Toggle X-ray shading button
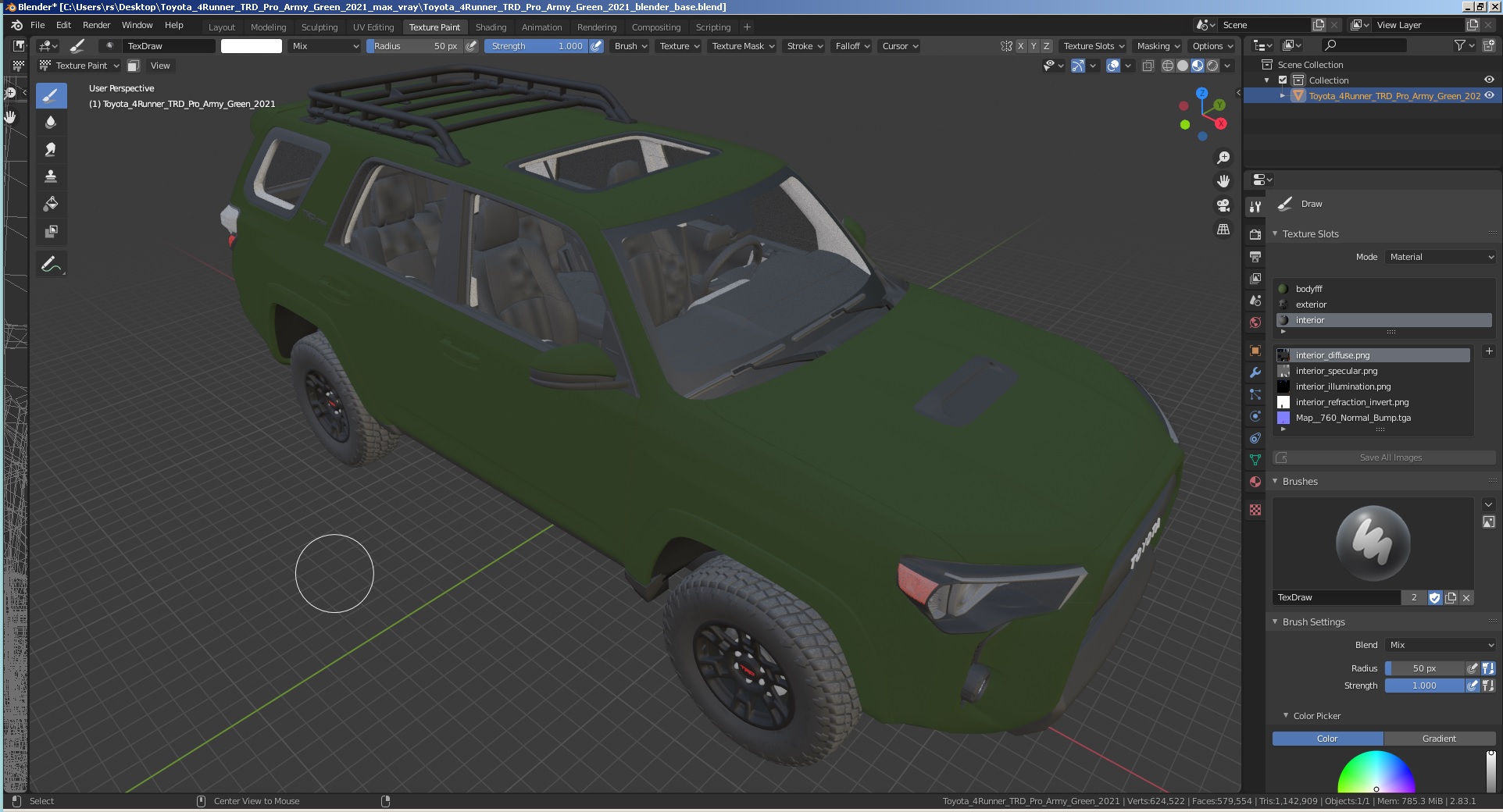1503x812 pixels. pyautogui.click(x=1148, y=66)
